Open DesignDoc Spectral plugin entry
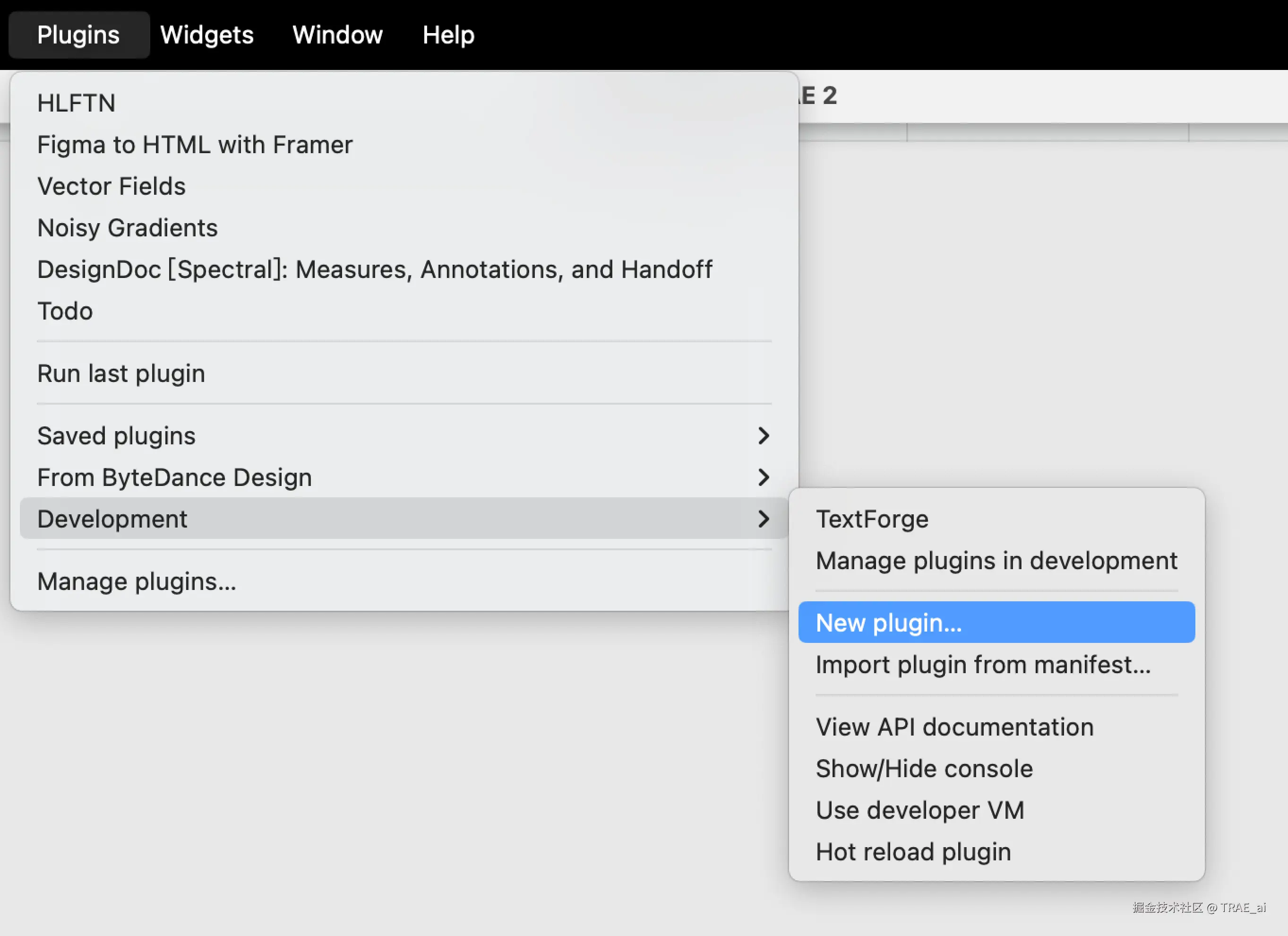 click(x=374, y=269)
